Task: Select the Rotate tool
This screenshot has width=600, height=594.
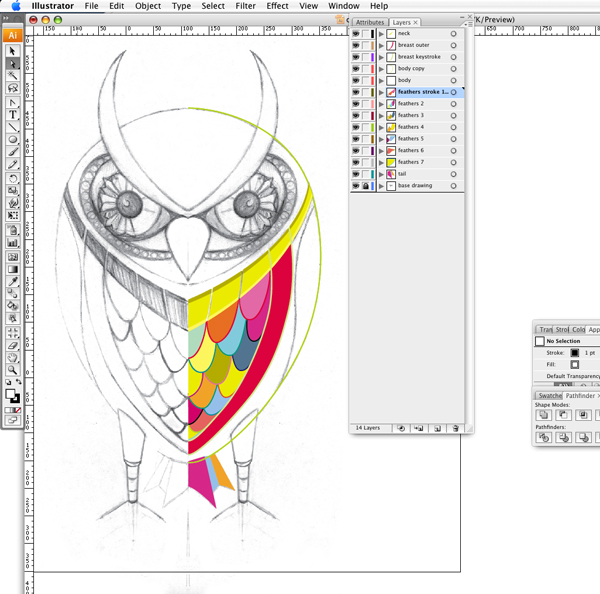Action: tap(13, 178)
